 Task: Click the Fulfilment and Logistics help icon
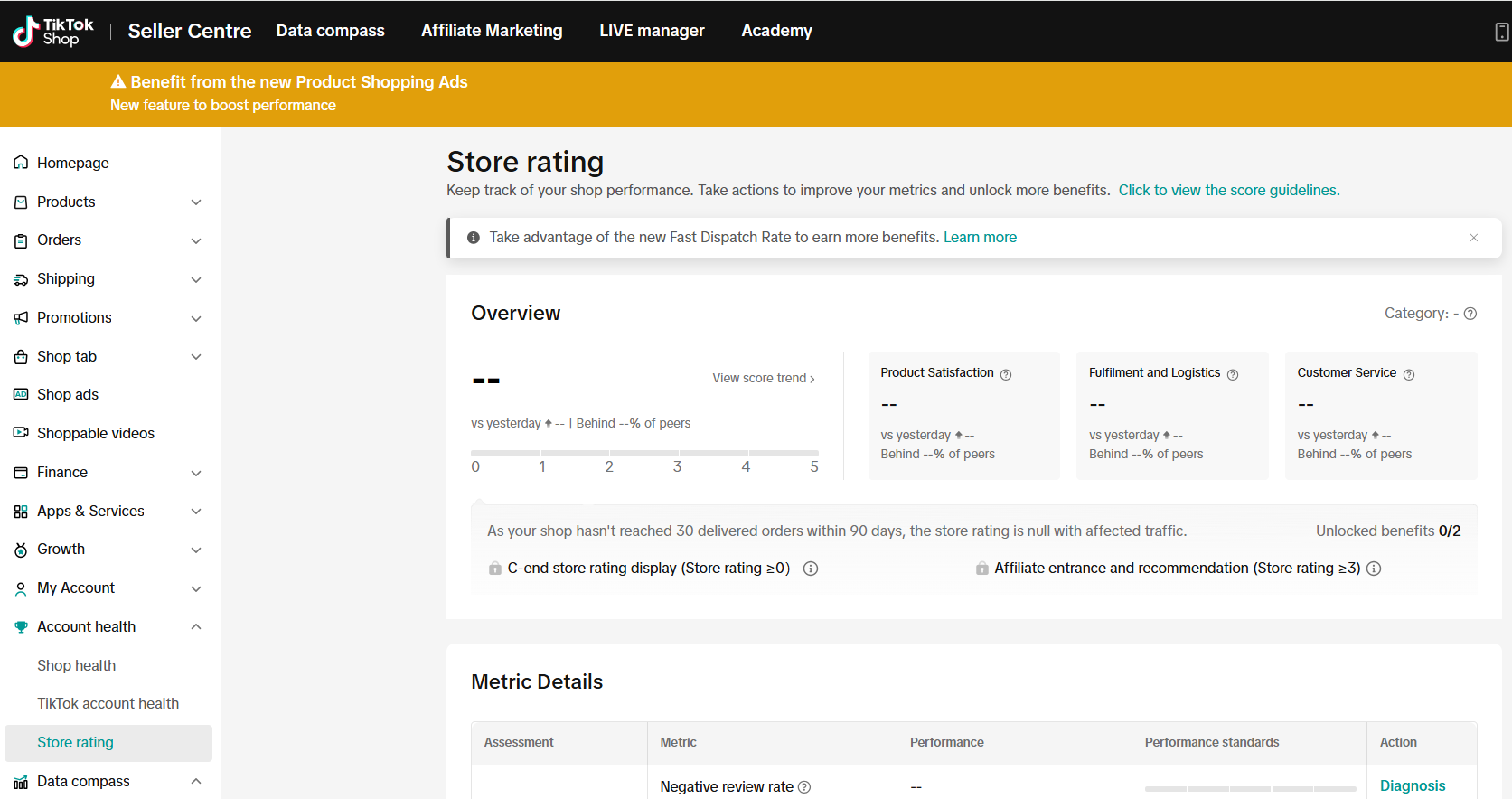pyautogui.click(x=1233, y=374)
